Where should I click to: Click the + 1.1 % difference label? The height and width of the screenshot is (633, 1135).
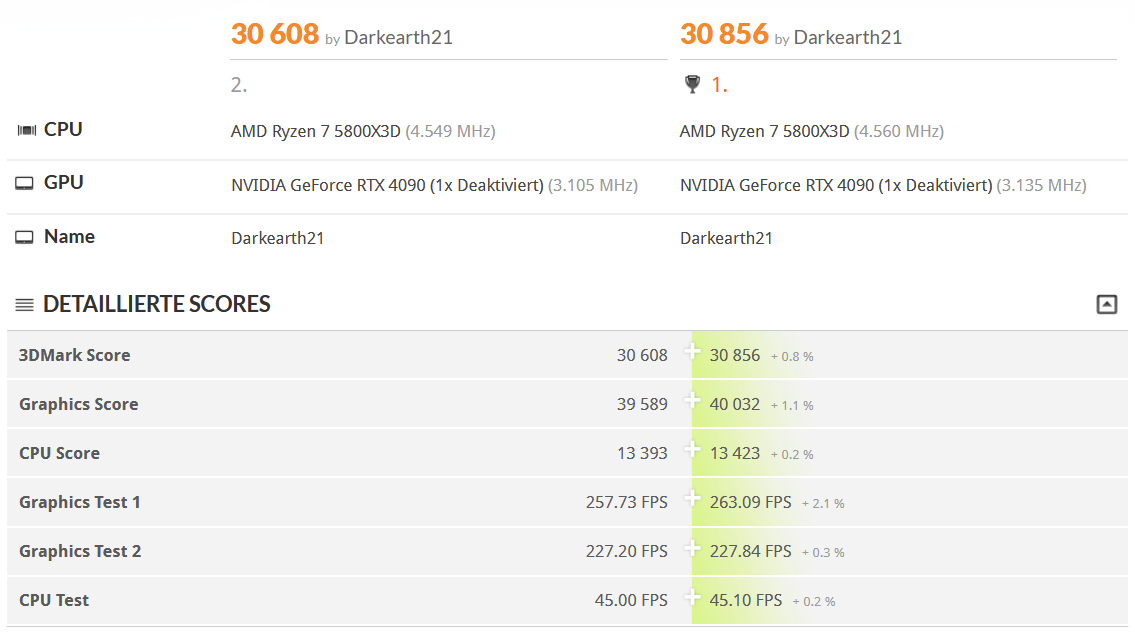point(792,406)
